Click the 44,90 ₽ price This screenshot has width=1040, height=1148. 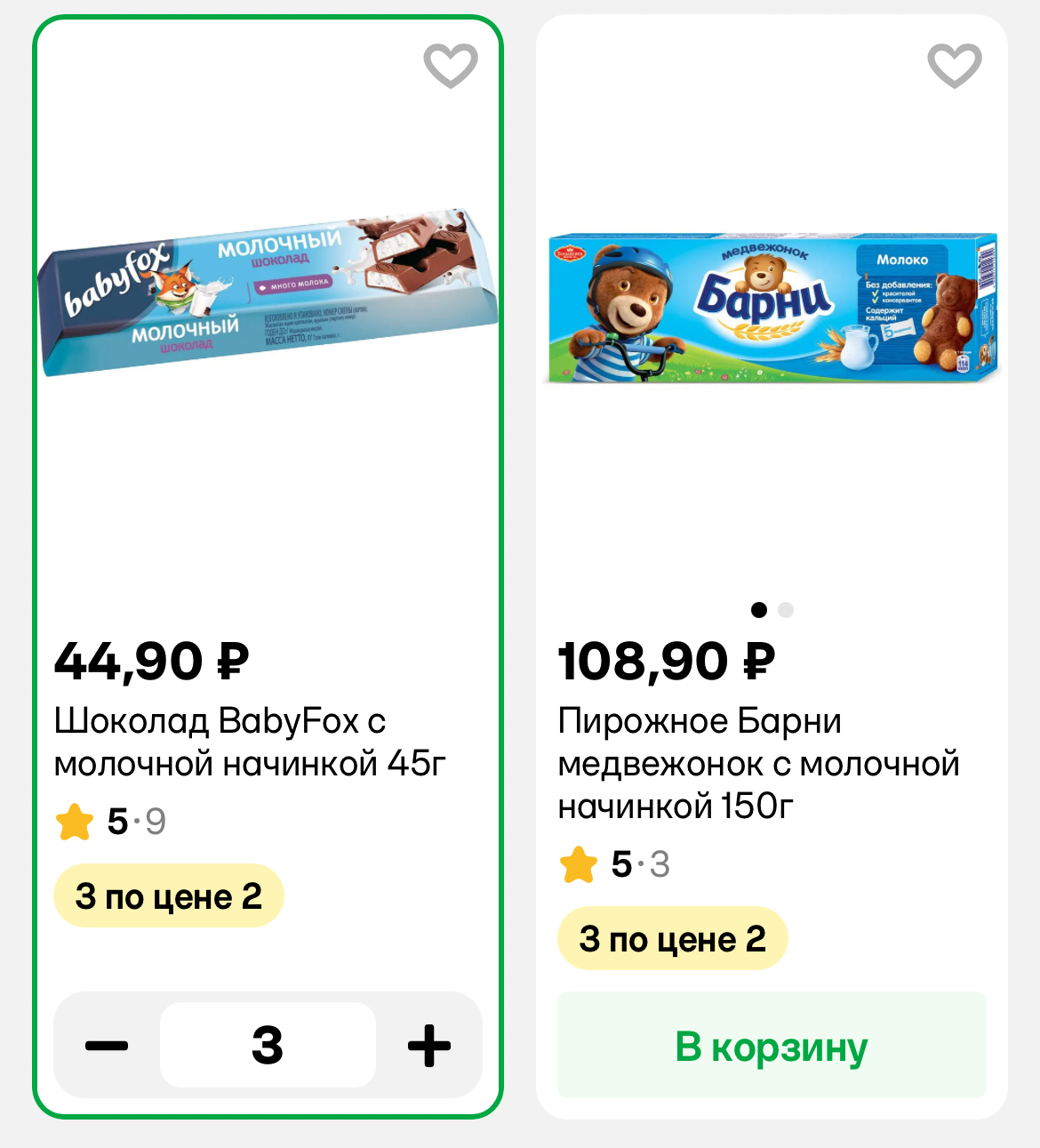point(151,662)
